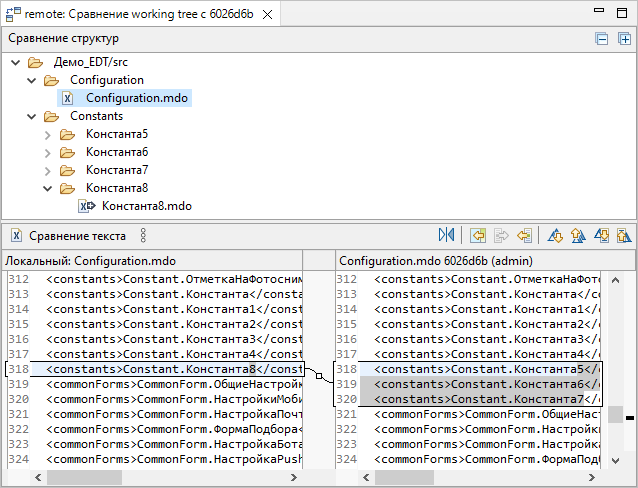Go to next difference icon
Screen dimensions: 638x488
tap(553, 236)
